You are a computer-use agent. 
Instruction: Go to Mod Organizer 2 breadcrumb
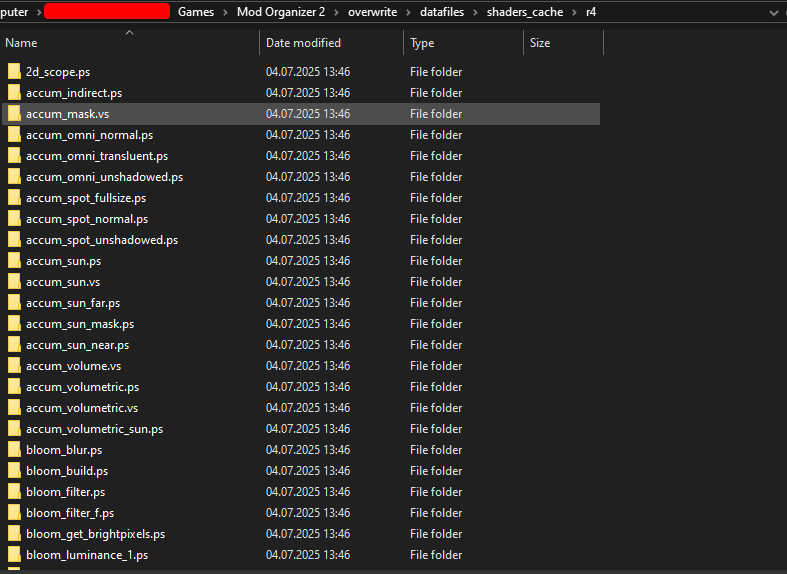281,12
